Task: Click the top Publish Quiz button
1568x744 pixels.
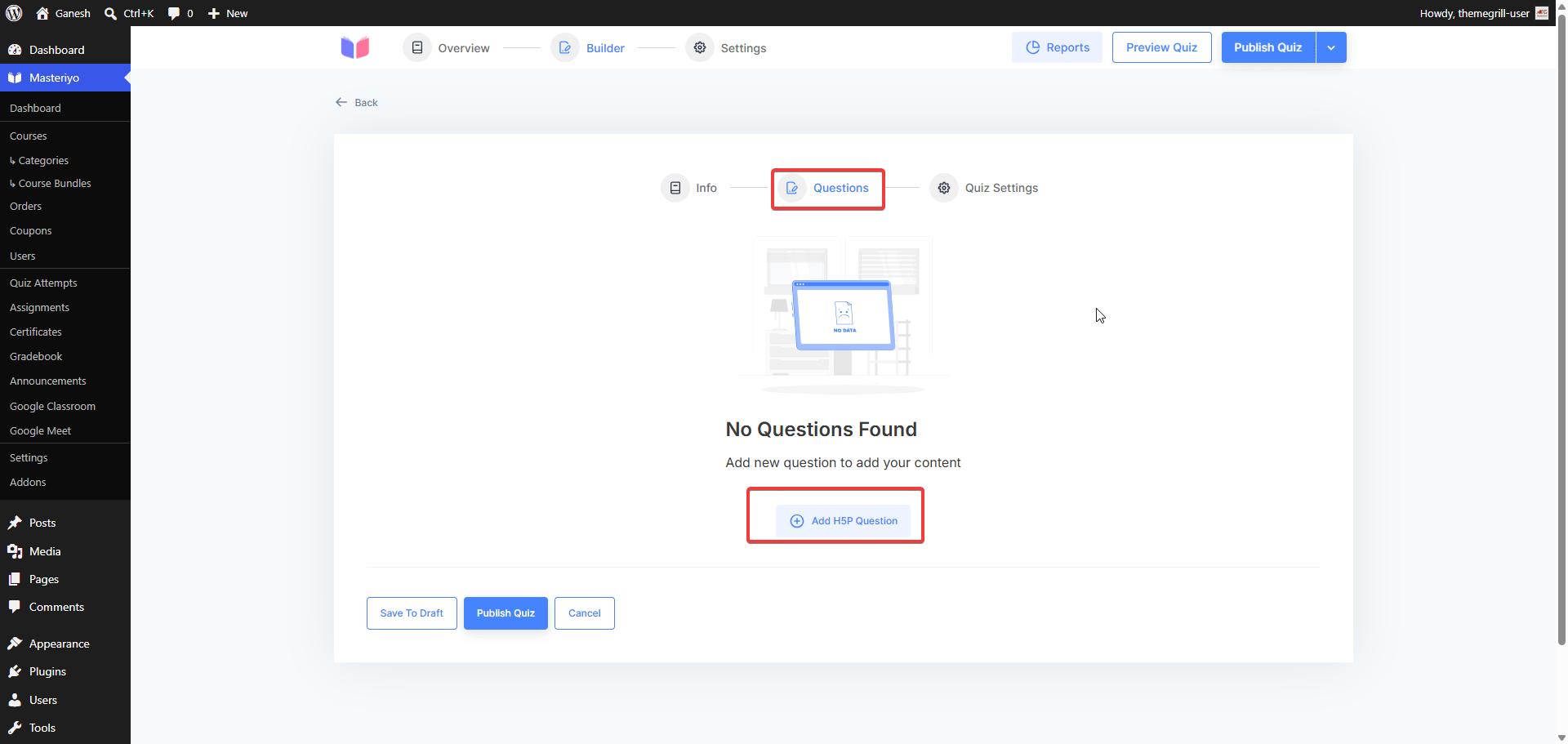Action: tap(1268, 47)
